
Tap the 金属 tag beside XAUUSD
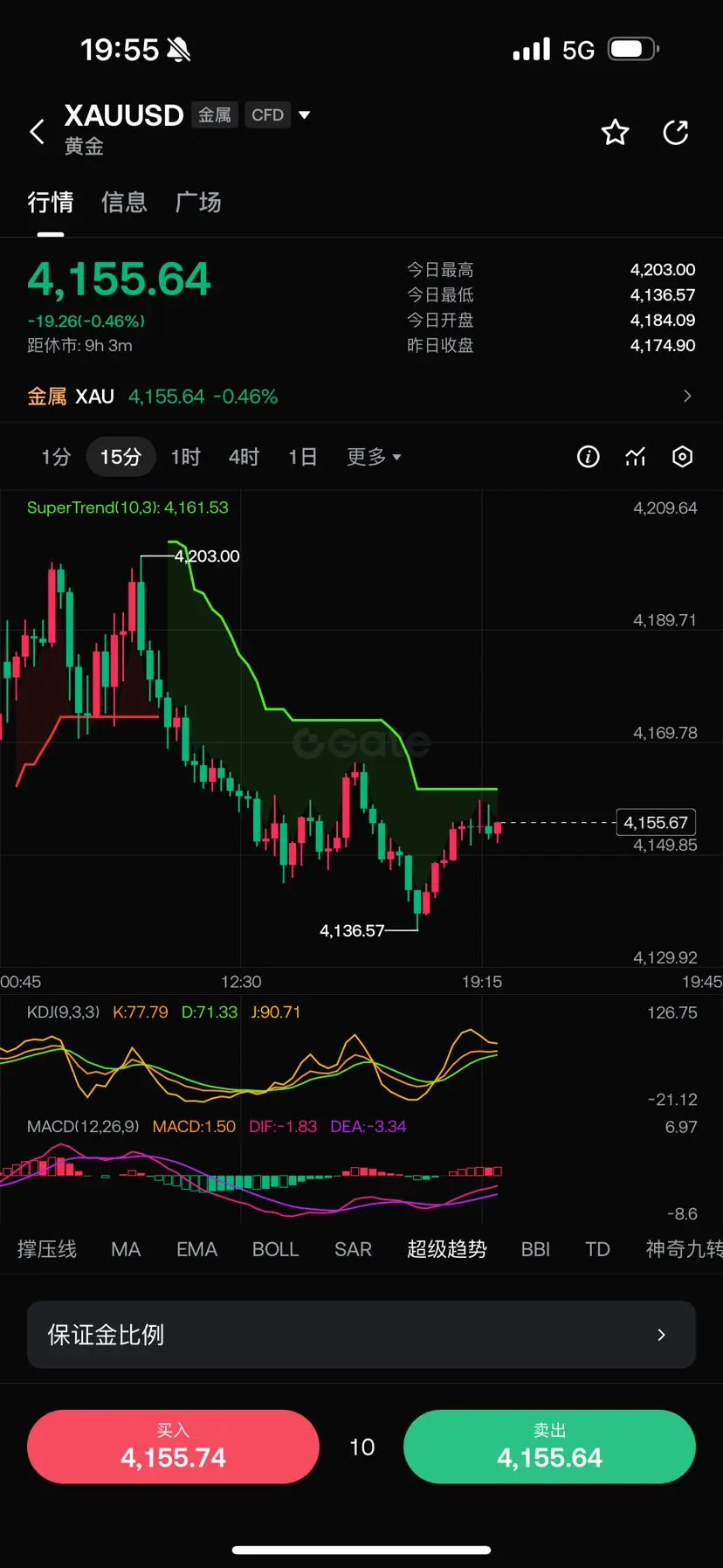pyautogui.click(x=214, y=115)
